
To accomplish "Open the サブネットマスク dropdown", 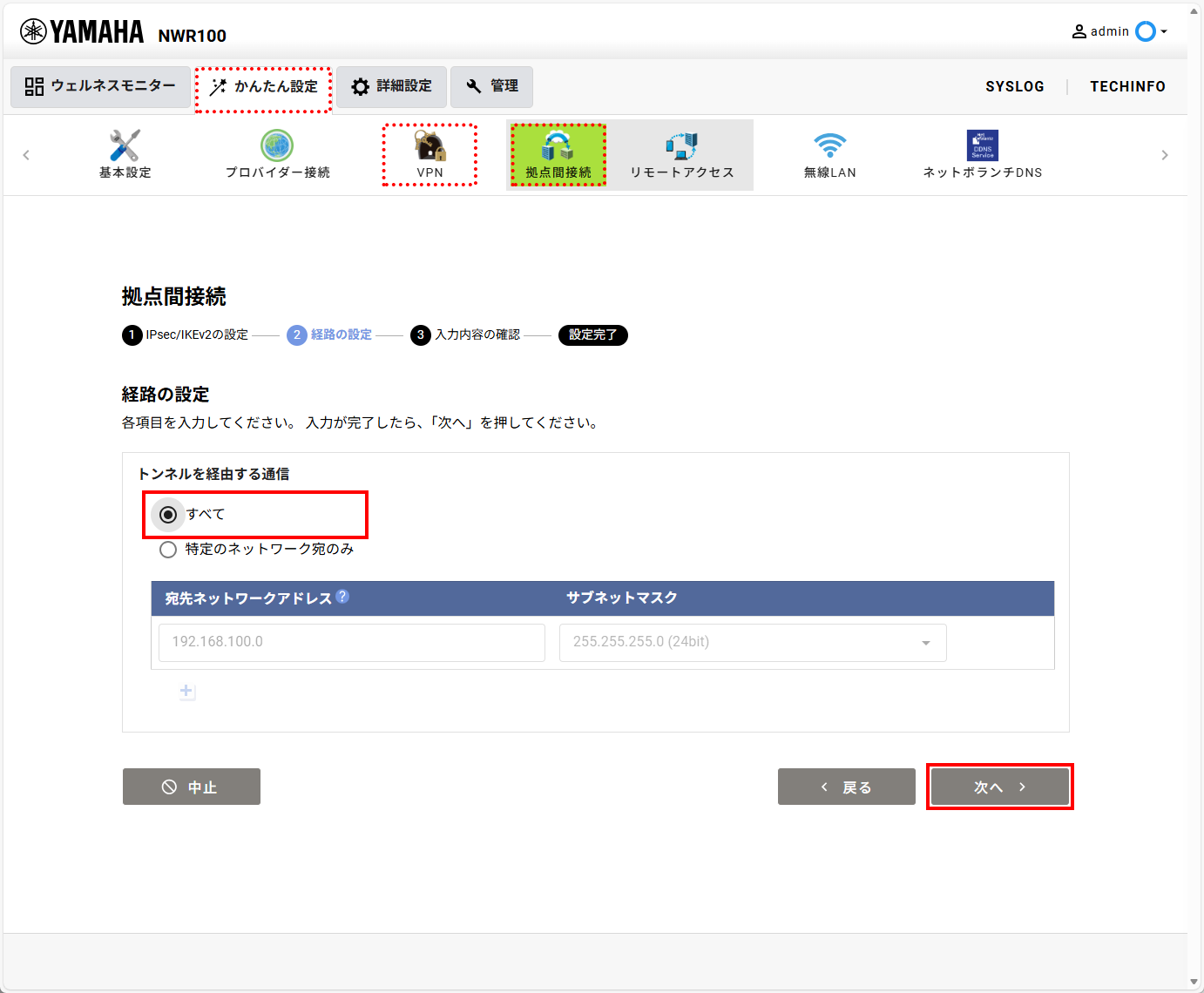I will 753,642.
